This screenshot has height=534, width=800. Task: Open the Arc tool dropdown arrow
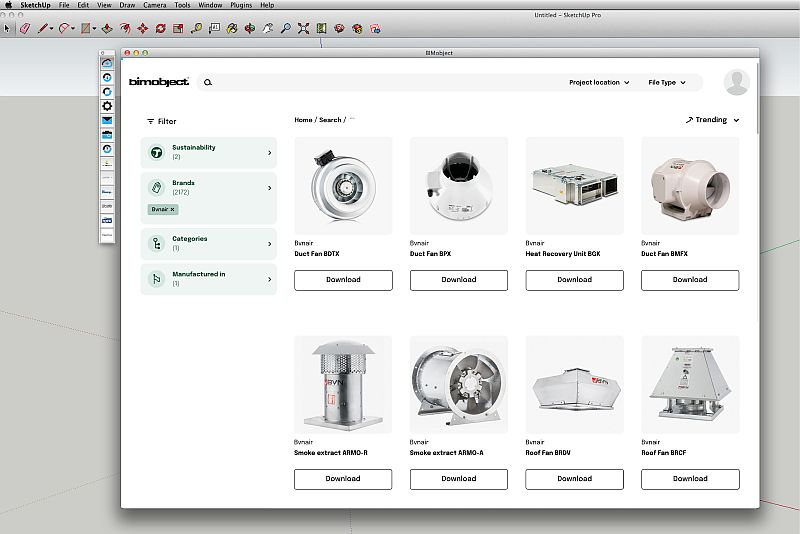click(73, 29)
